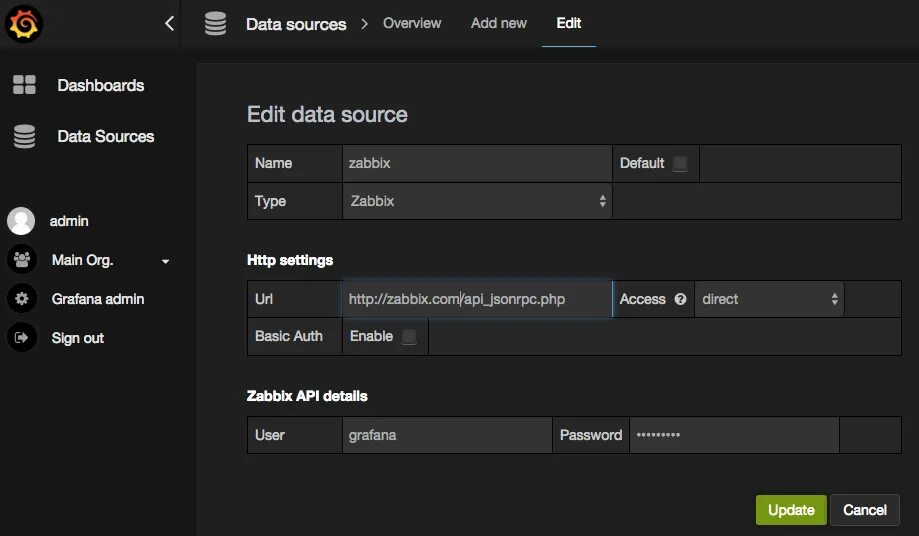Screen dimensions: 919x536
Task: Click the Grafana admin gear icon
Action: click(21, 299)
